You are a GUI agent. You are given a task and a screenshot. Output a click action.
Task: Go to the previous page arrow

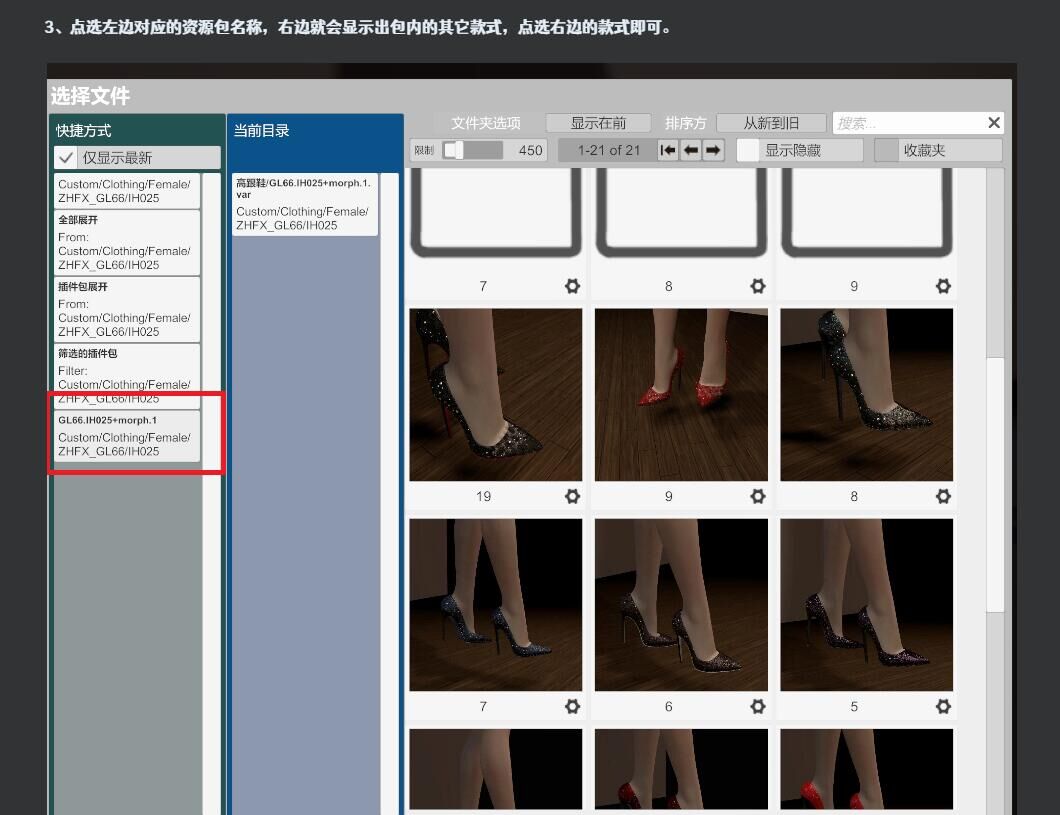[x=691, y=150]
